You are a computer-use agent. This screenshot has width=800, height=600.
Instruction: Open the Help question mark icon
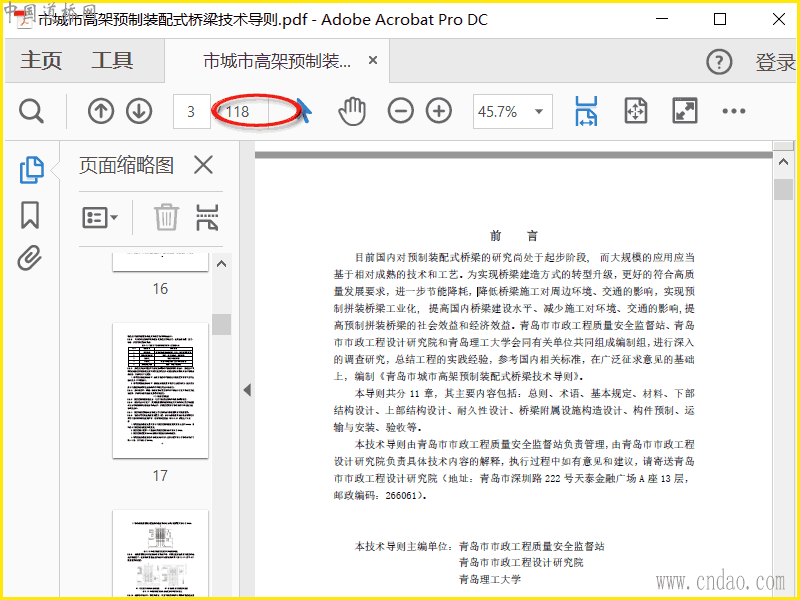point(719,62)
